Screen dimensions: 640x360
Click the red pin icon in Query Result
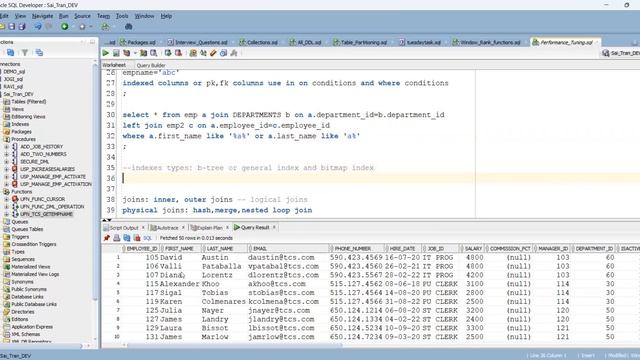[x=107, y=238]
